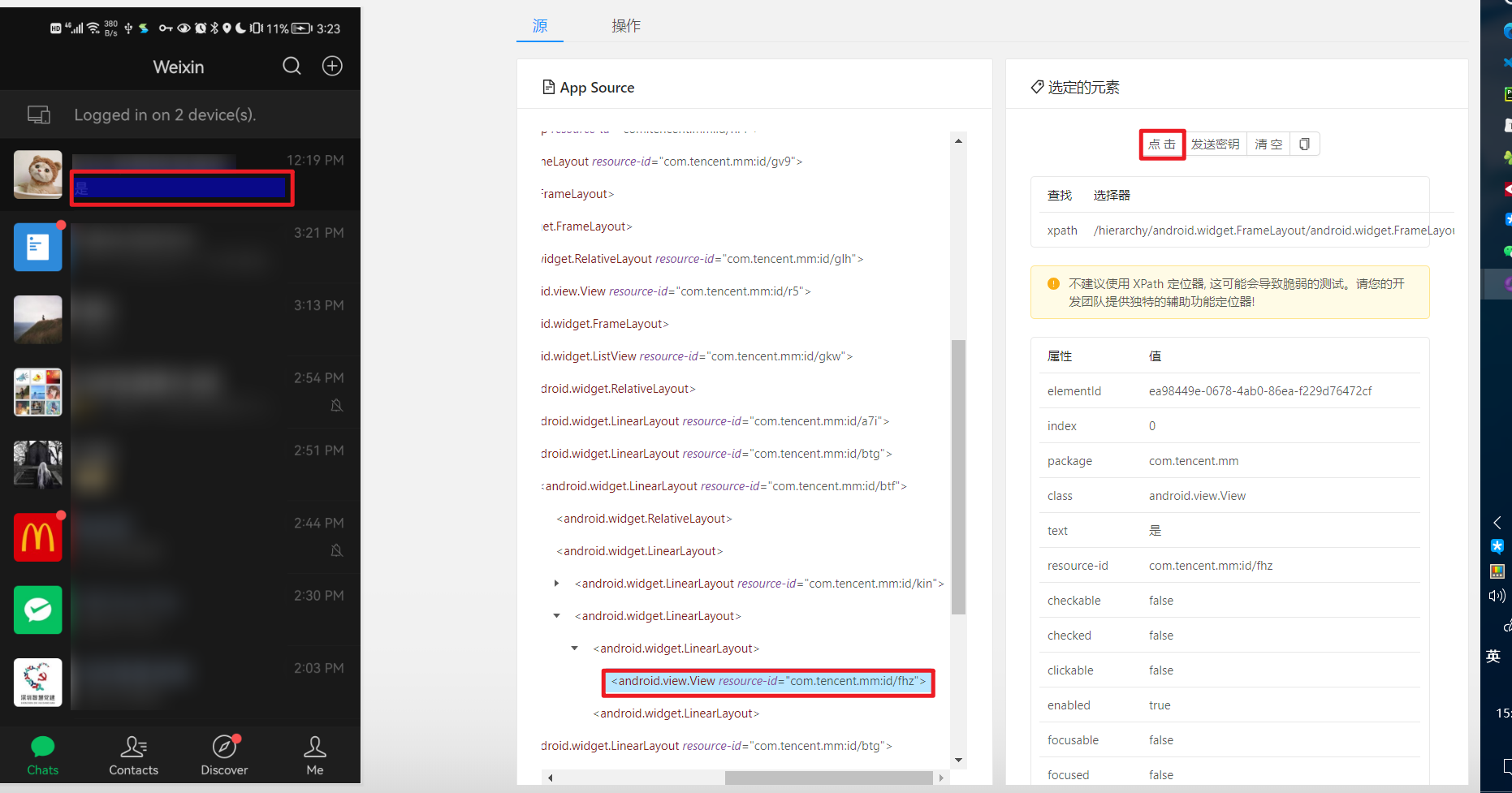Click the package value com.tencent.mm
The width and height of the screenshot is (1512, 793).
coord(1194,461)
